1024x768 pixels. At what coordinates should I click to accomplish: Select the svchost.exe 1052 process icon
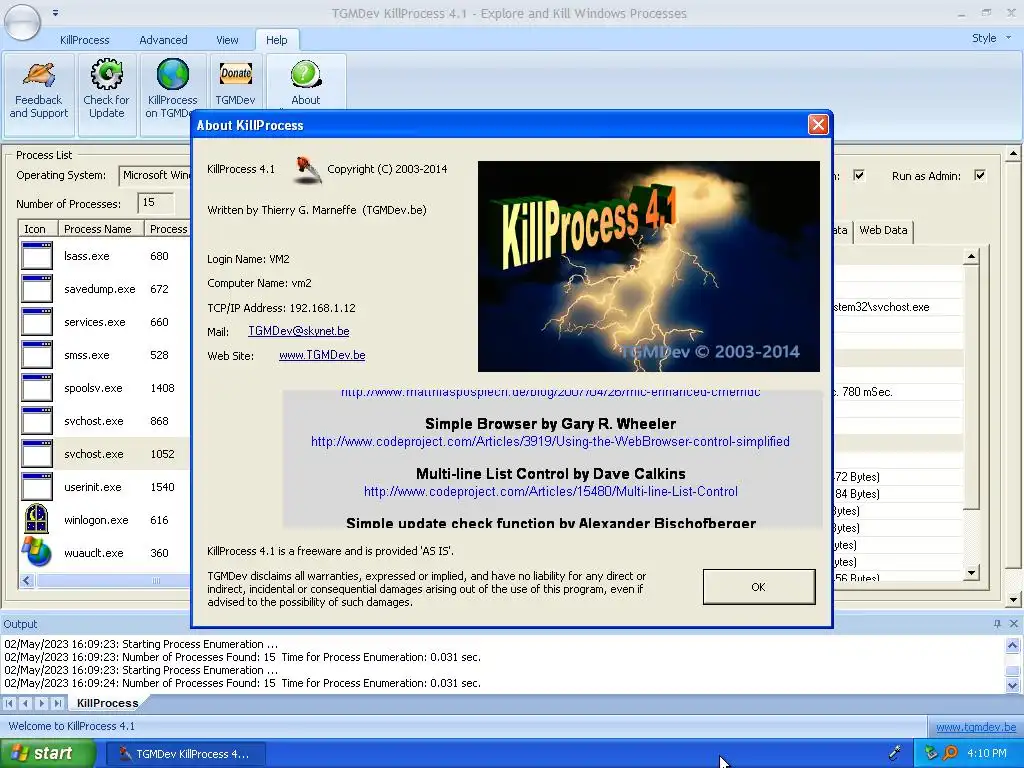coord(37,454)
